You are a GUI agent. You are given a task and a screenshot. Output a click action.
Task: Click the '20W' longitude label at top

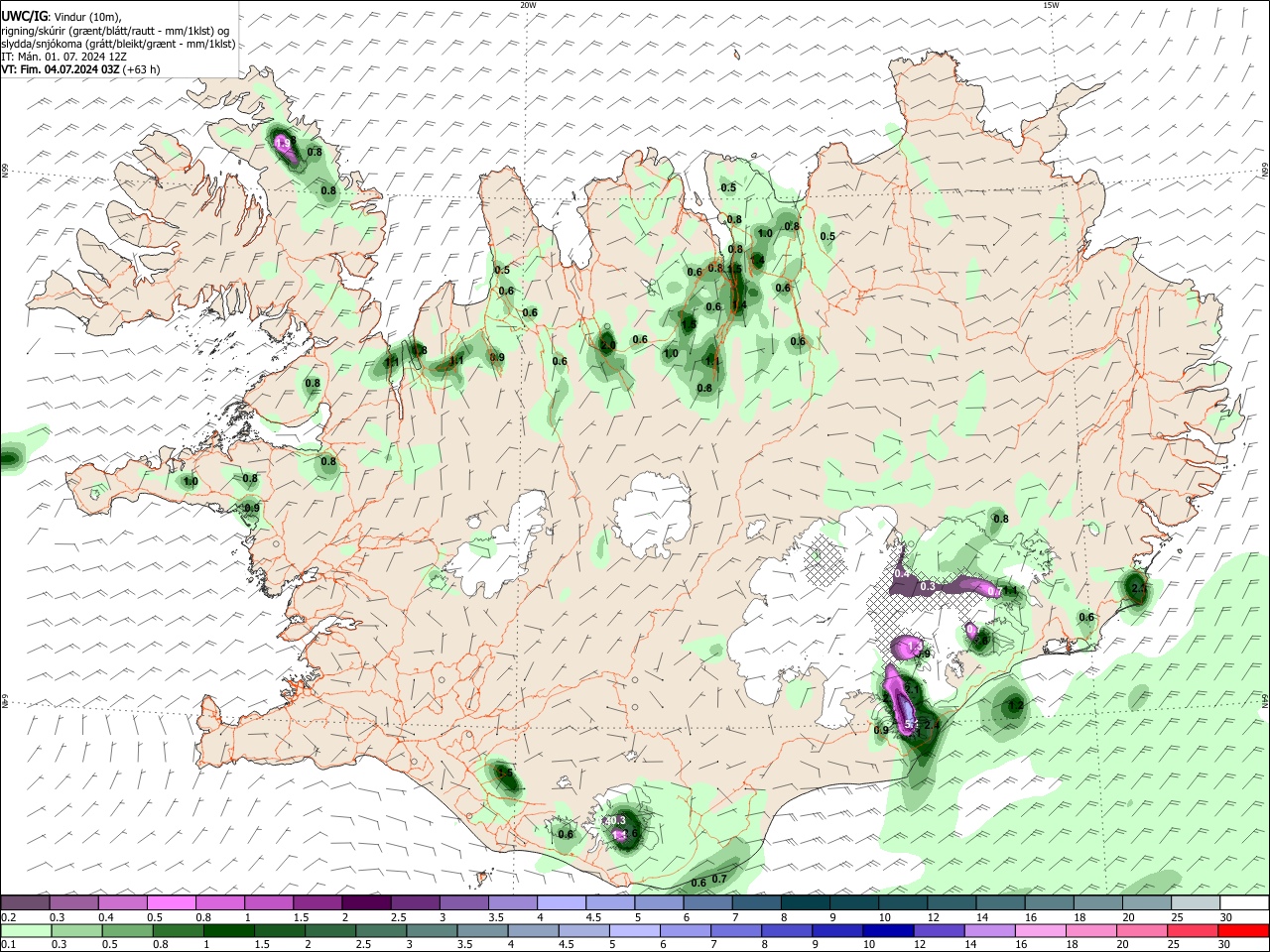pyautogui.click(x=528, y=5)
